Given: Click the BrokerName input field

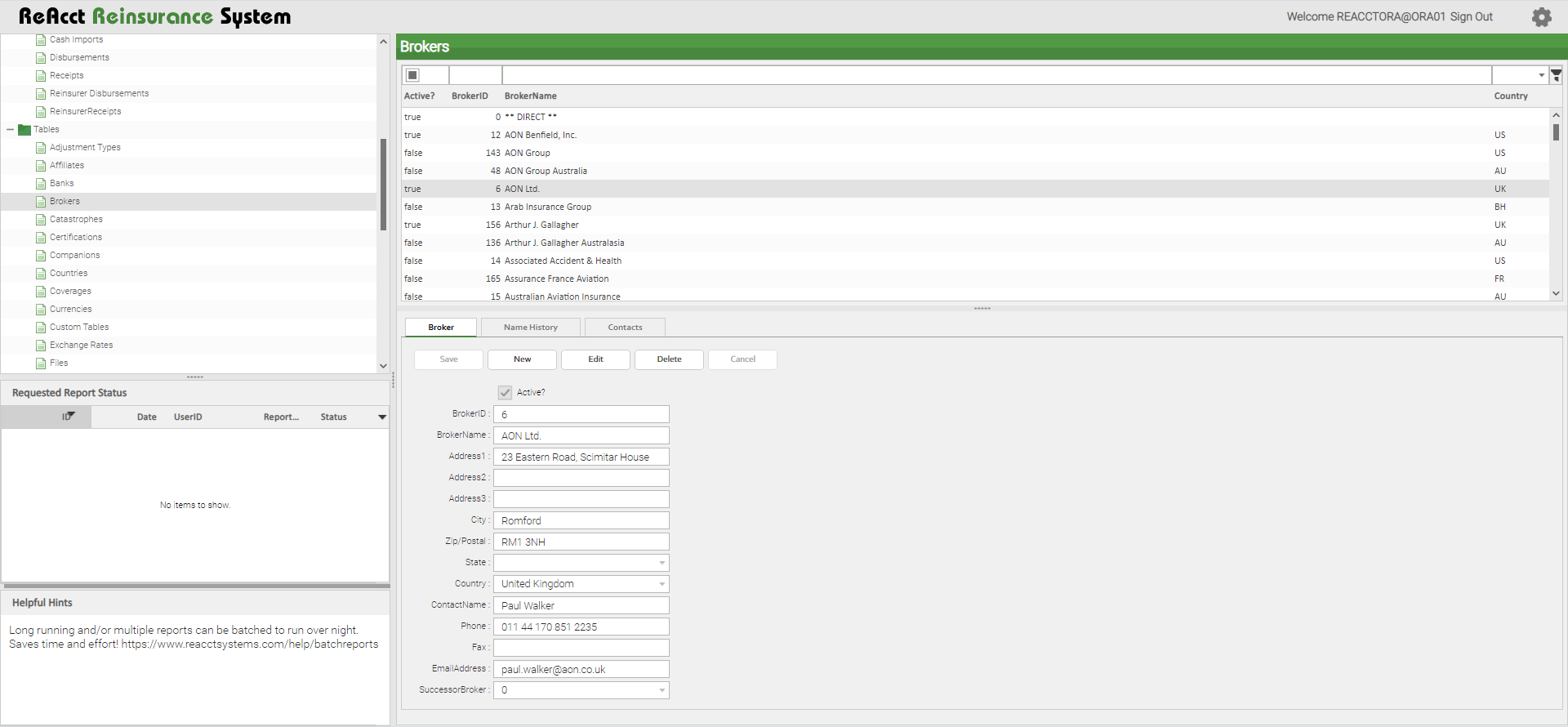Looking at the screenshot, I should click(581, 436).
